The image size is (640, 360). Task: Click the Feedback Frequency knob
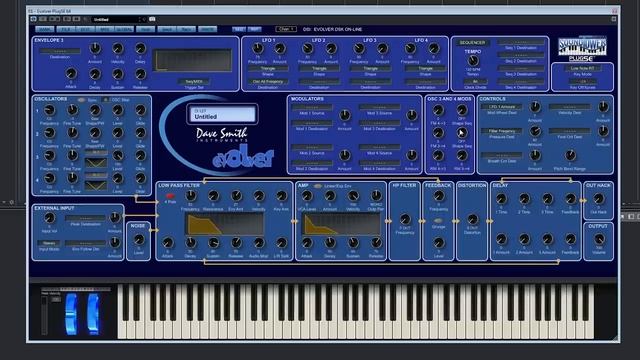439,196
